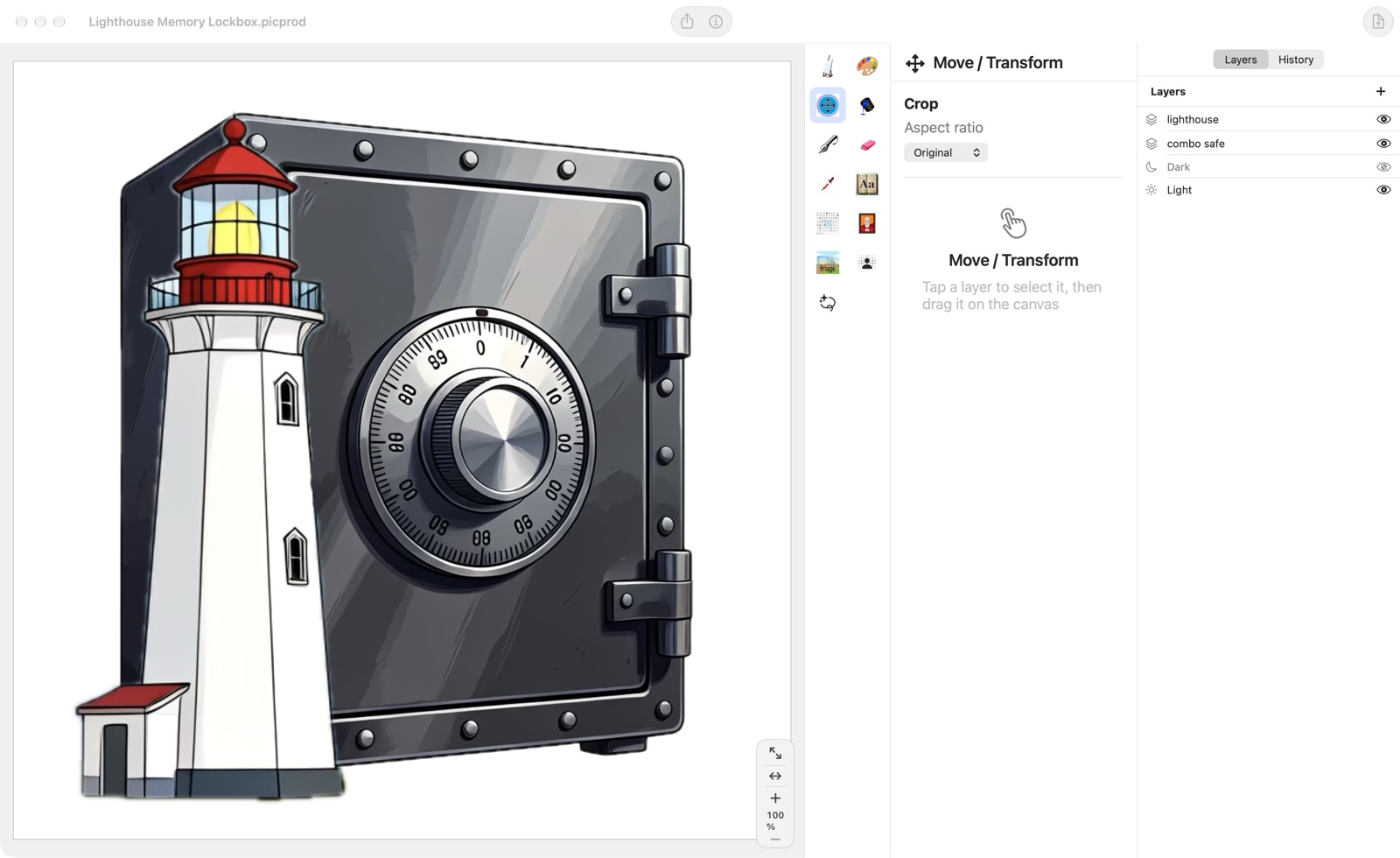Select the combo safe layer row
The width and height of the screenshot is (1400, 858).
1270,144
